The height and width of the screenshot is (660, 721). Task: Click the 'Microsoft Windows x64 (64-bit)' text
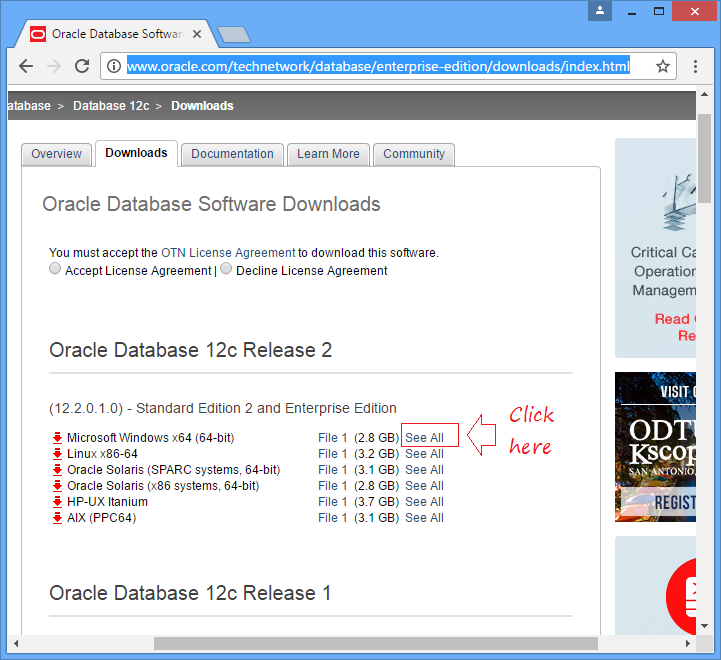151,438
